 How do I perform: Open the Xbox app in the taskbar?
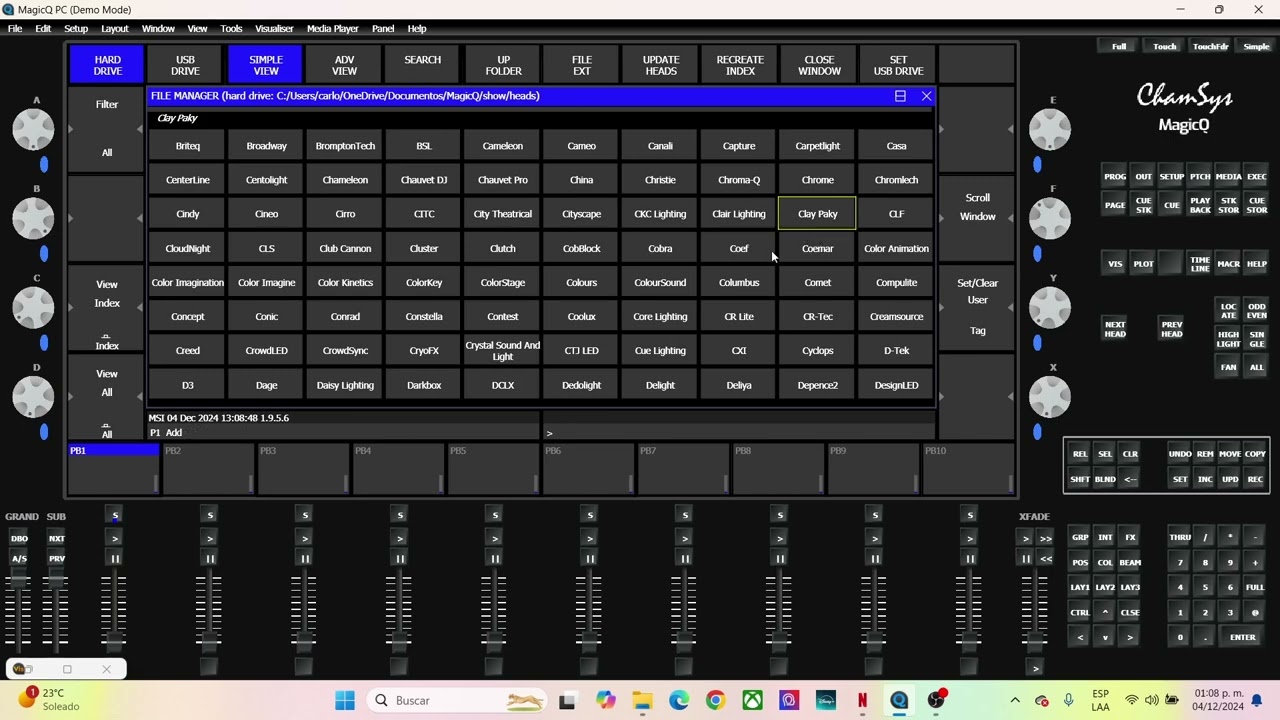[x=752, y=700]
